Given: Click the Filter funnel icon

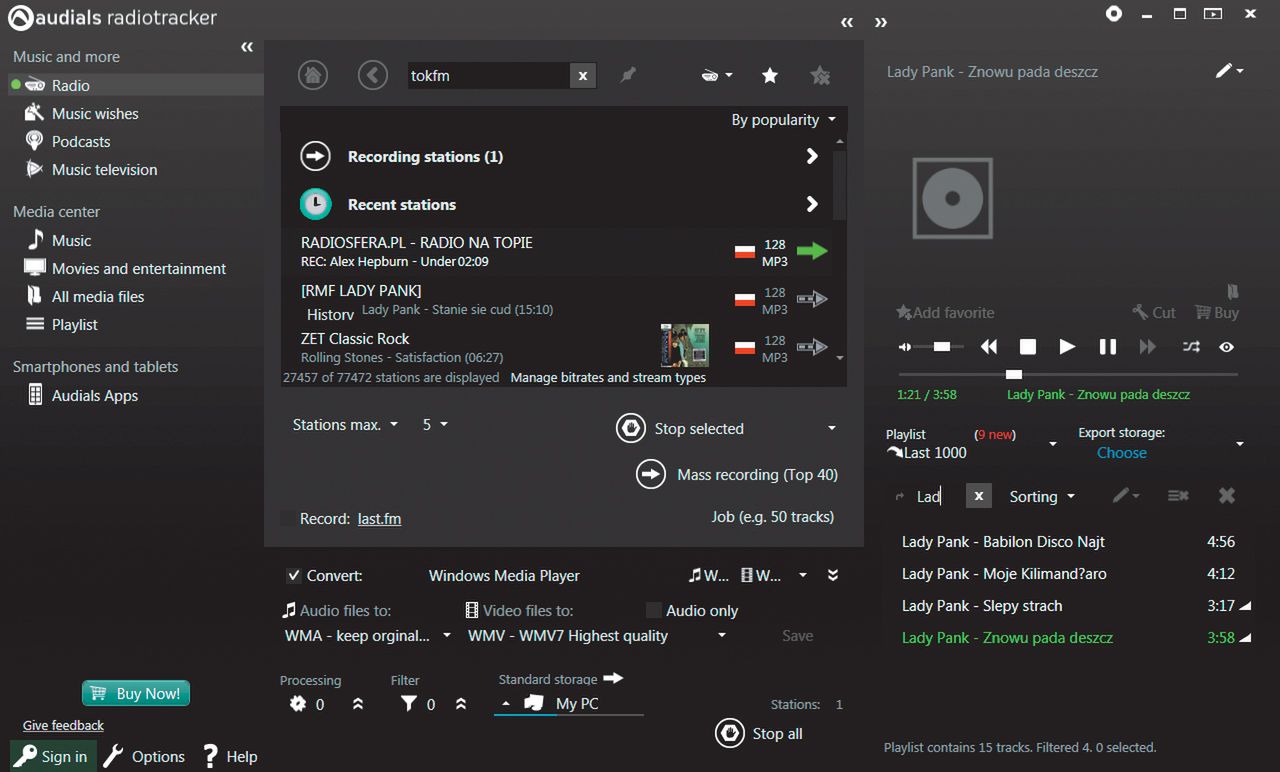Looking at the screenshot, I should pyautogui.click(x=408, y=704).
